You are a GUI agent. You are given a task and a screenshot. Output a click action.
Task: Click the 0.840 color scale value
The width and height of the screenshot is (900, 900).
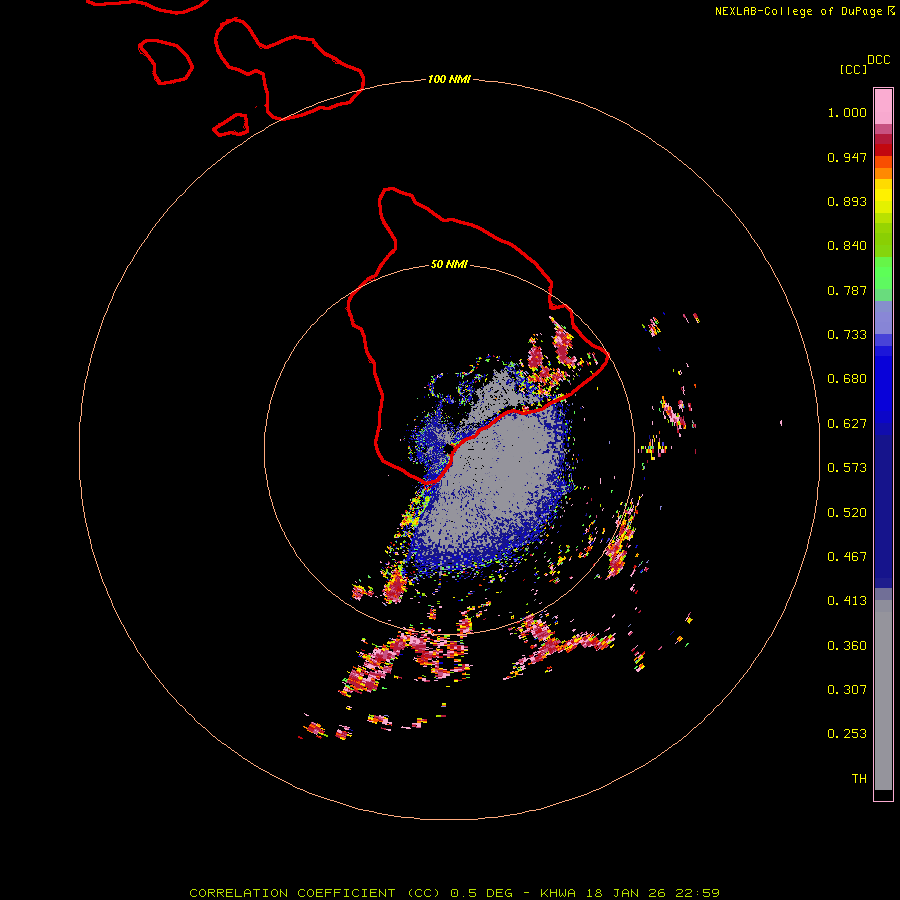pyautogui.click(x=847, y=246)
